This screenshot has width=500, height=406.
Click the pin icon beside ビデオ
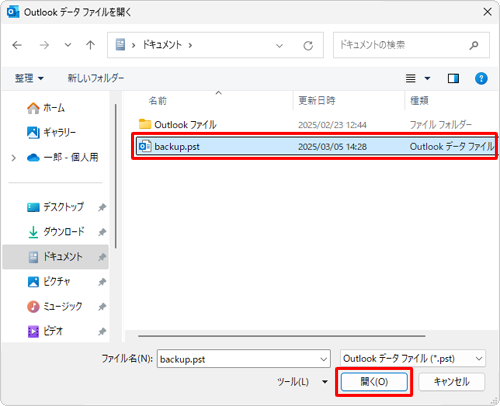click(102, 332)
